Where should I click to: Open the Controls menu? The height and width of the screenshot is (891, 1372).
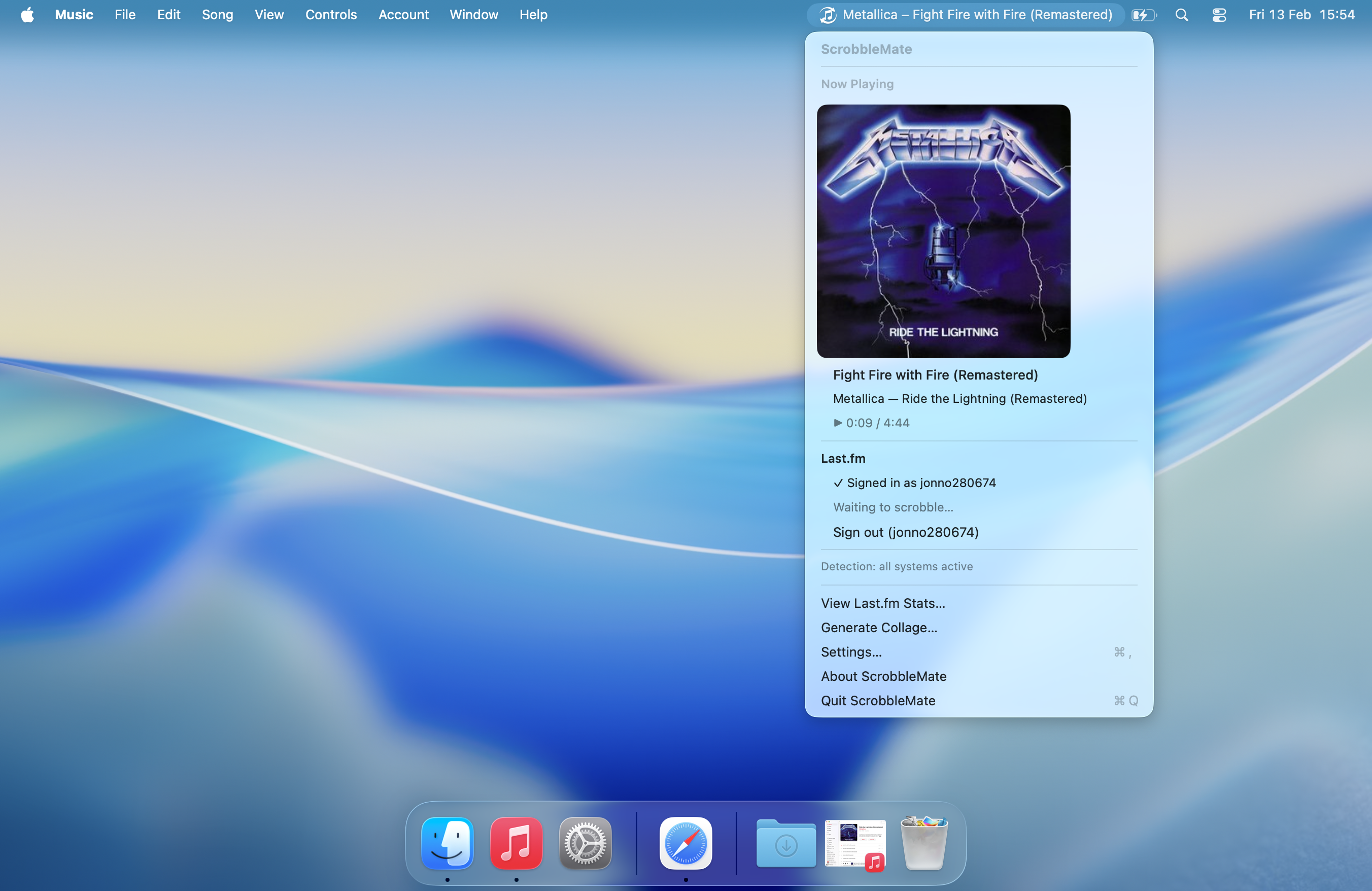point(331,15)
